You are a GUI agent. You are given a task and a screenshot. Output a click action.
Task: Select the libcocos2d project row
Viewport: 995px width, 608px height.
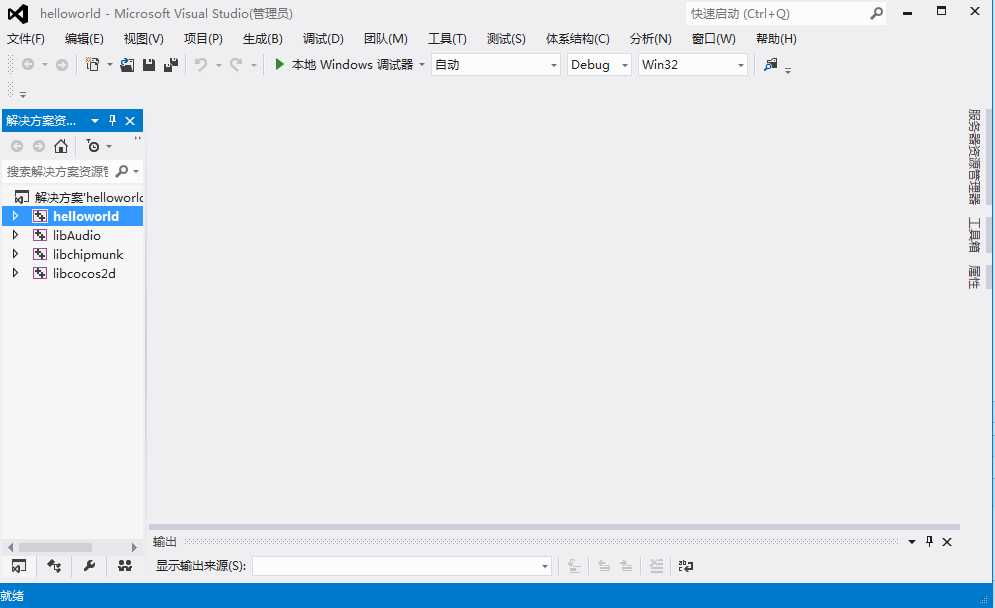coord(72,273)
